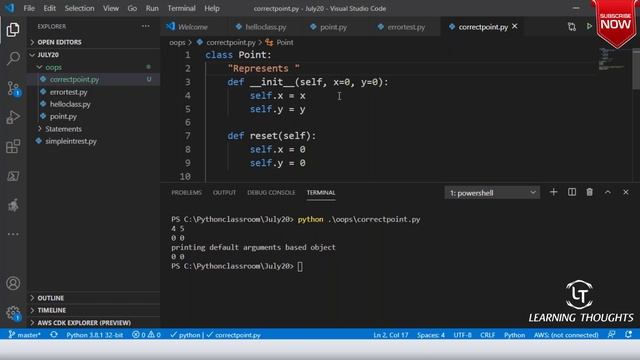Click VS Code logo in title bar
640x360 pixels.
point(9,8)
